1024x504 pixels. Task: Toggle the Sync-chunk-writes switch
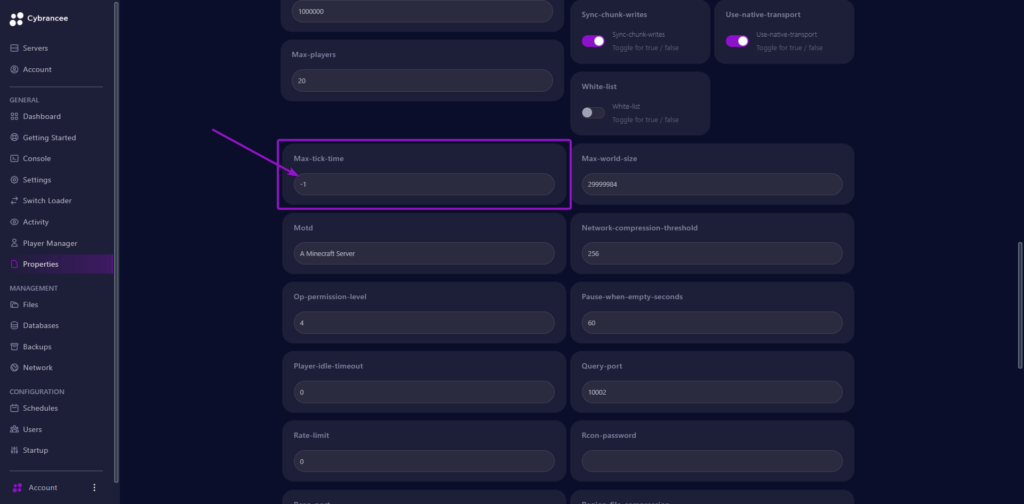[x=593, y=41]
